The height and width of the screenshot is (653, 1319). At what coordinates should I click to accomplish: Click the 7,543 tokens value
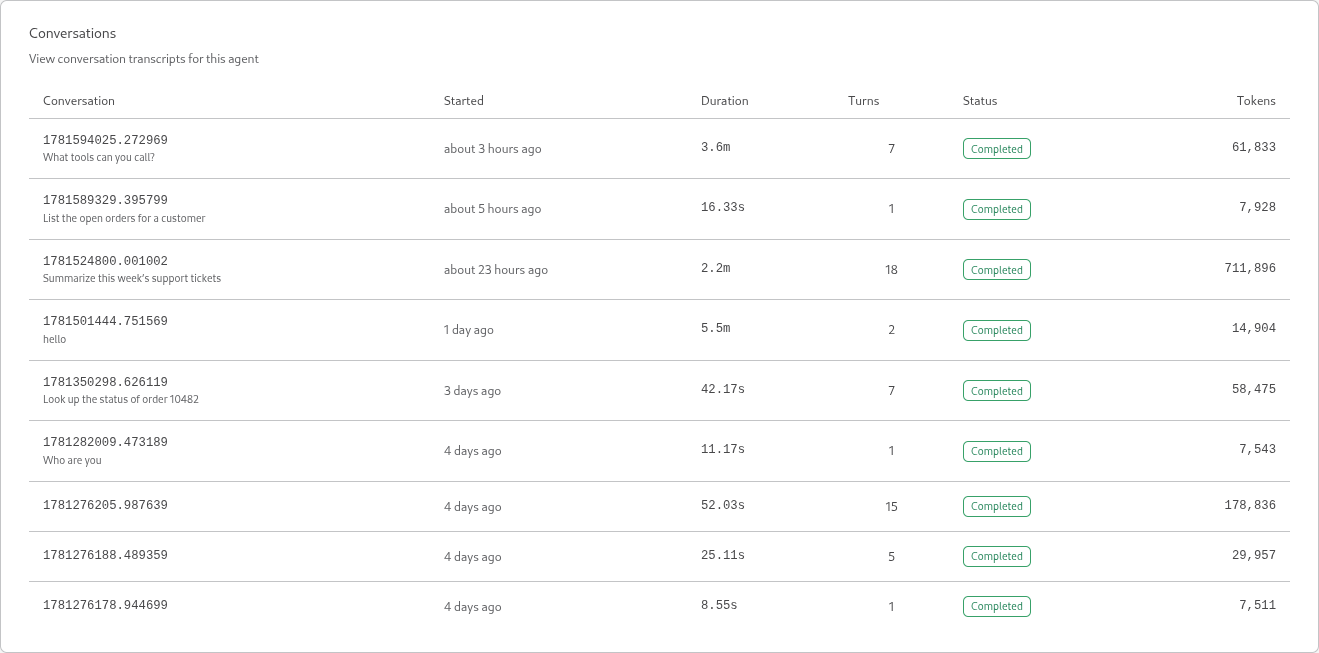1258,449
